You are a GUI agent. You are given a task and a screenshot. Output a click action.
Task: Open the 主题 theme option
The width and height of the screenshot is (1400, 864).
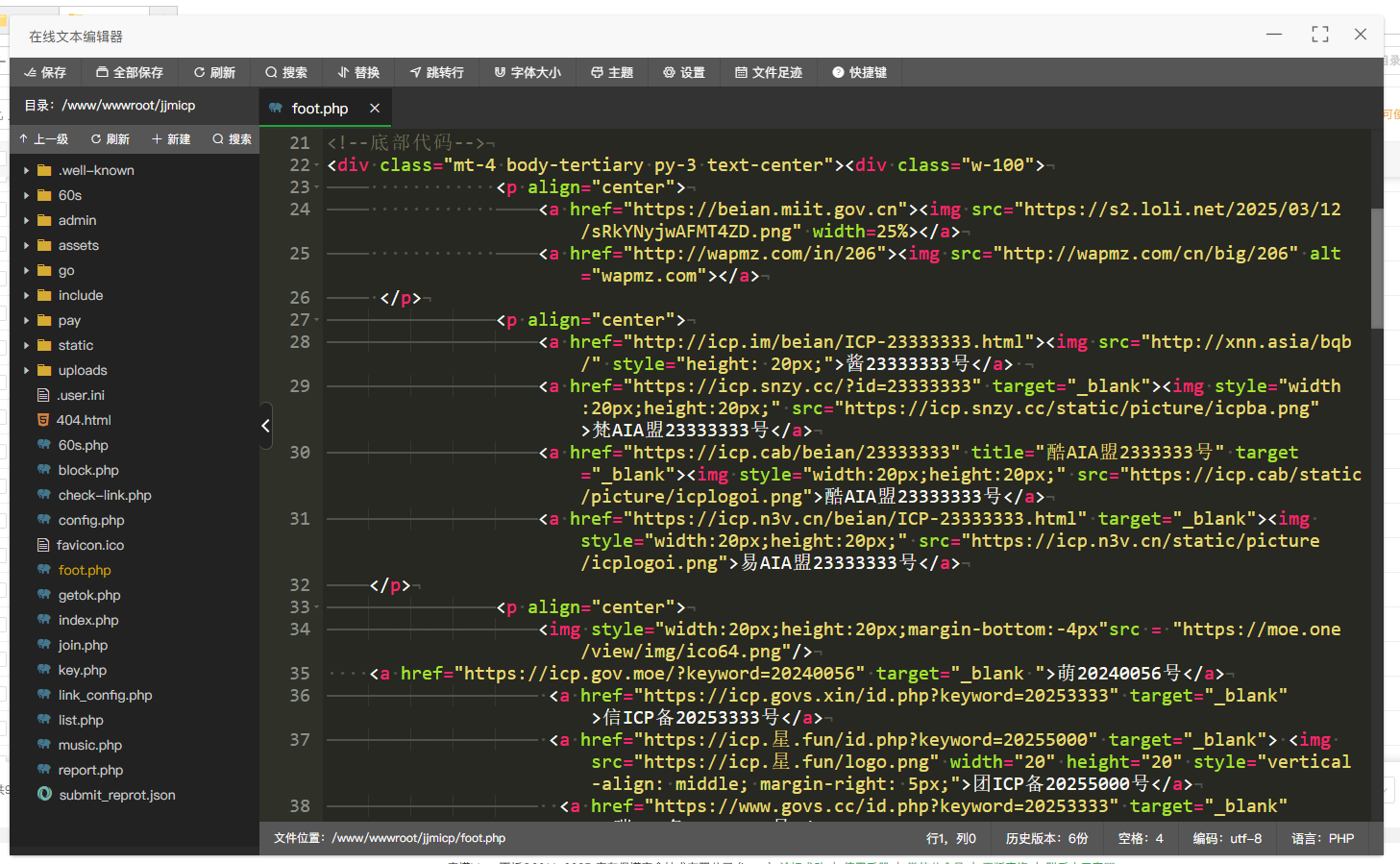tap(612, 72)
